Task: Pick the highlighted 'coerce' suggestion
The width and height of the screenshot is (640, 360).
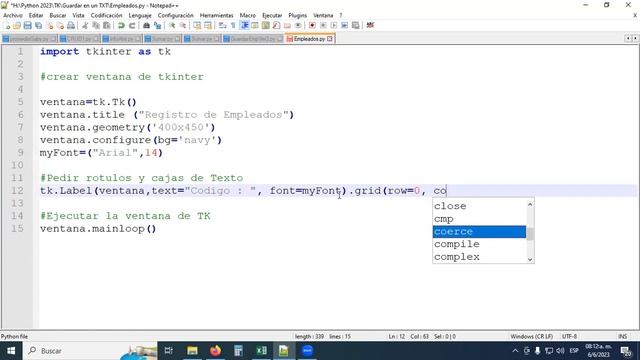Action: click(479, 232)
